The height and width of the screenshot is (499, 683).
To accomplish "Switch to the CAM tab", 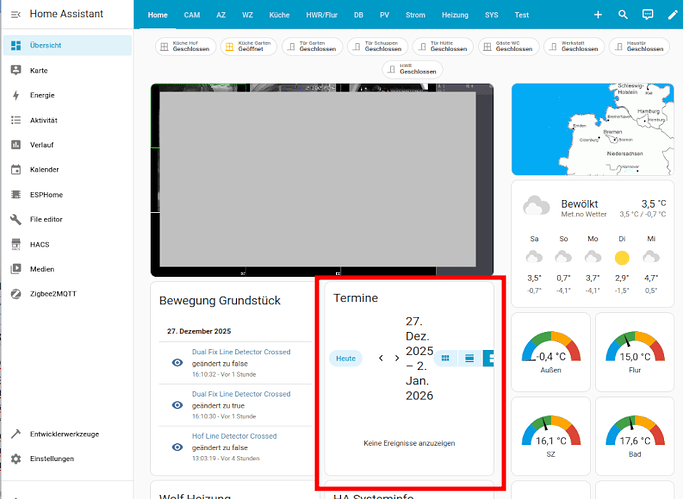I will coord(192,15).
